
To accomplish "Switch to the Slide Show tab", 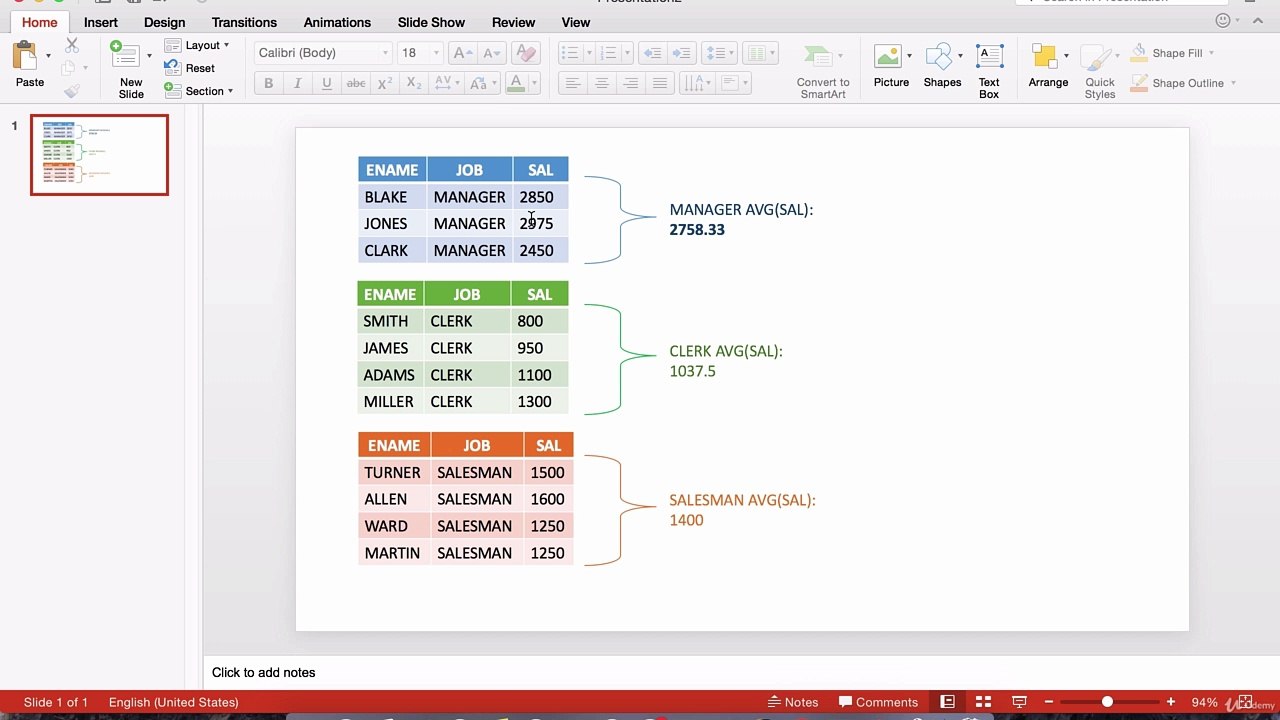I will pos(431,22).
